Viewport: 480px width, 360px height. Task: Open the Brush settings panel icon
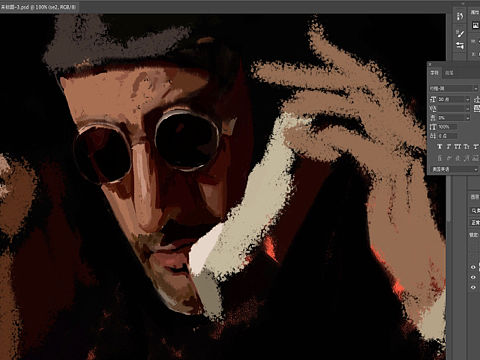460,33
